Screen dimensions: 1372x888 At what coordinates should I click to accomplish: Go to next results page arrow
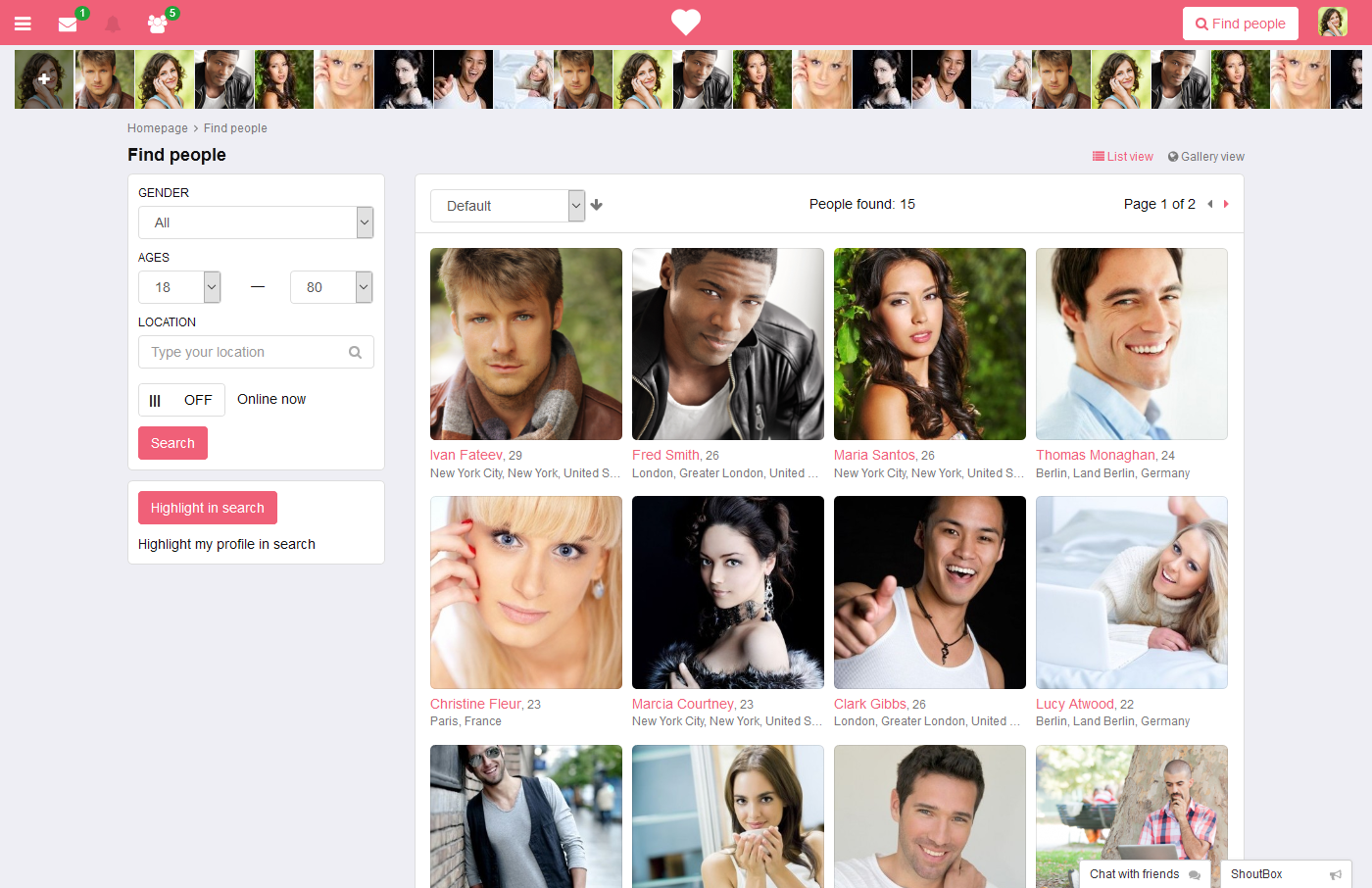[1226, 204]
